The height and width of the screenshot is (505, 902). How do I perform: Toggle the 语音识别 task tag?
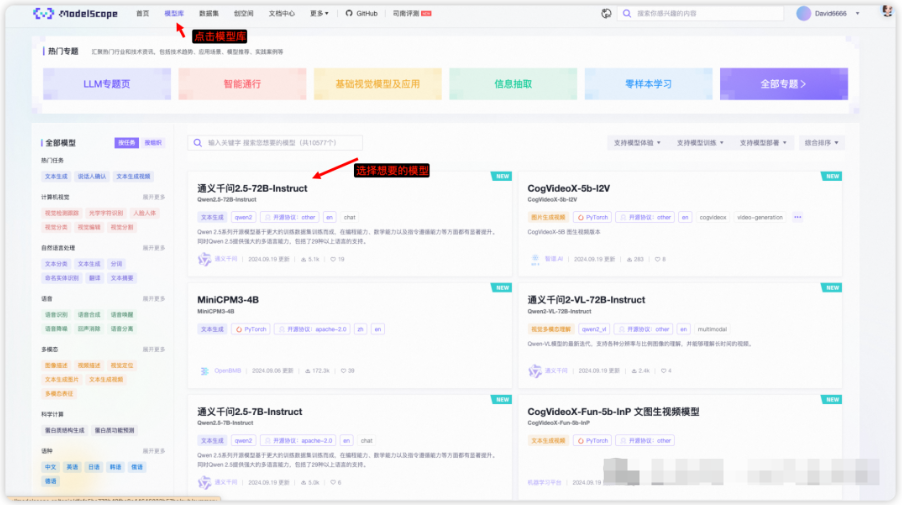point(56,315)
